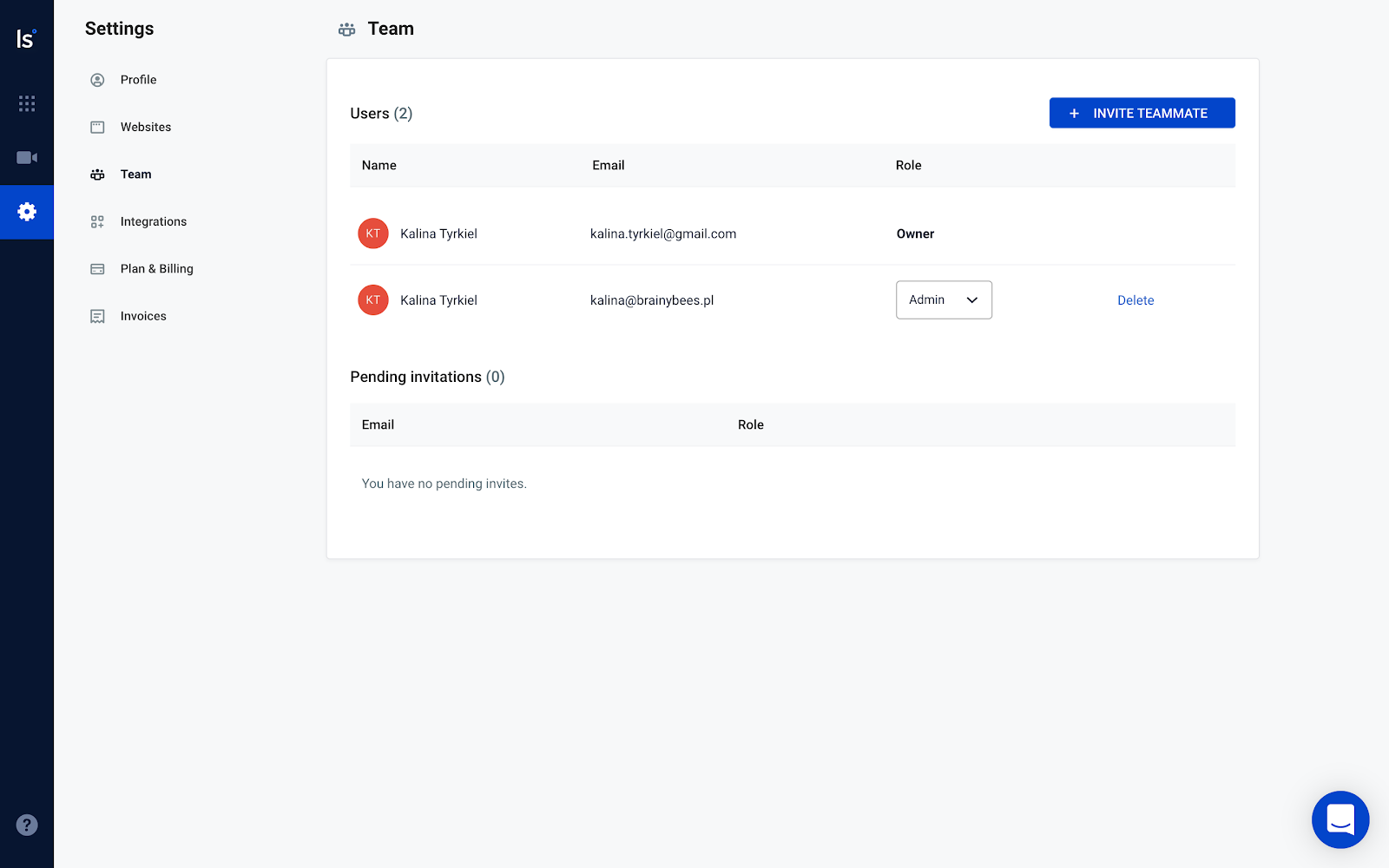Go to Profile settings
Image resolution: width=1389 pixels, height=868 pixels.
139,79
